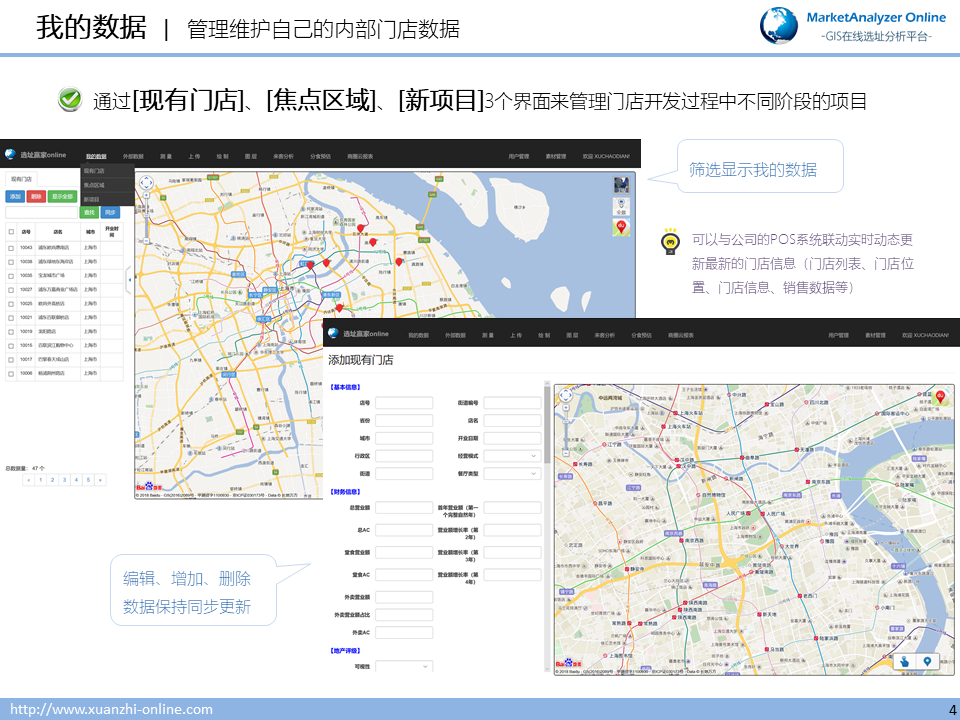Click the green 查找 search button
Image resolution: width=960 pixels, height=720 pixels.
(x=89, y=212)
